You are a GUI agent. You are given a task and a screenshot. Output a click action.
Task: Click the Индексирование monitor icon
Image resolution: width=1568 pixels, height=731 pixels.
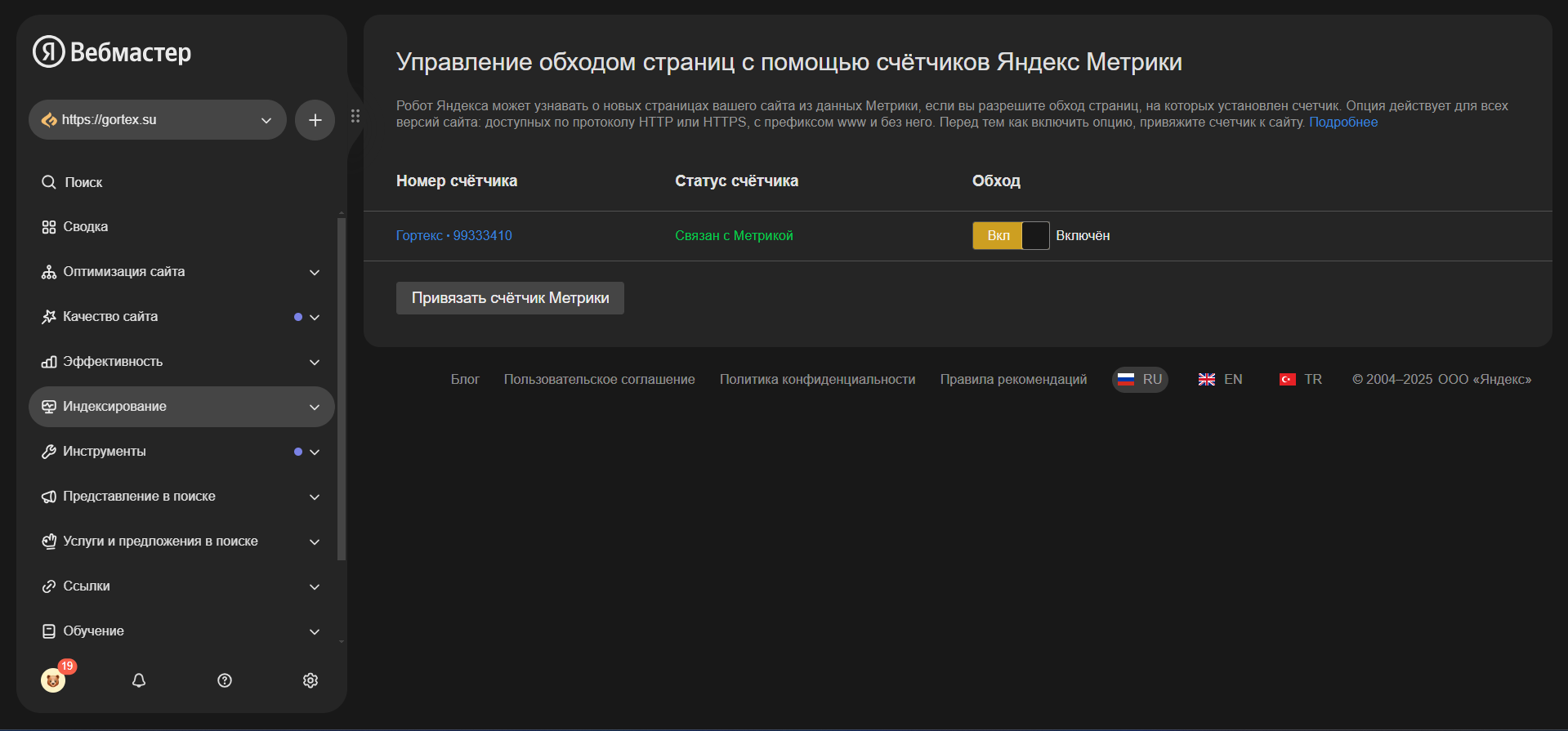(49, 407)
